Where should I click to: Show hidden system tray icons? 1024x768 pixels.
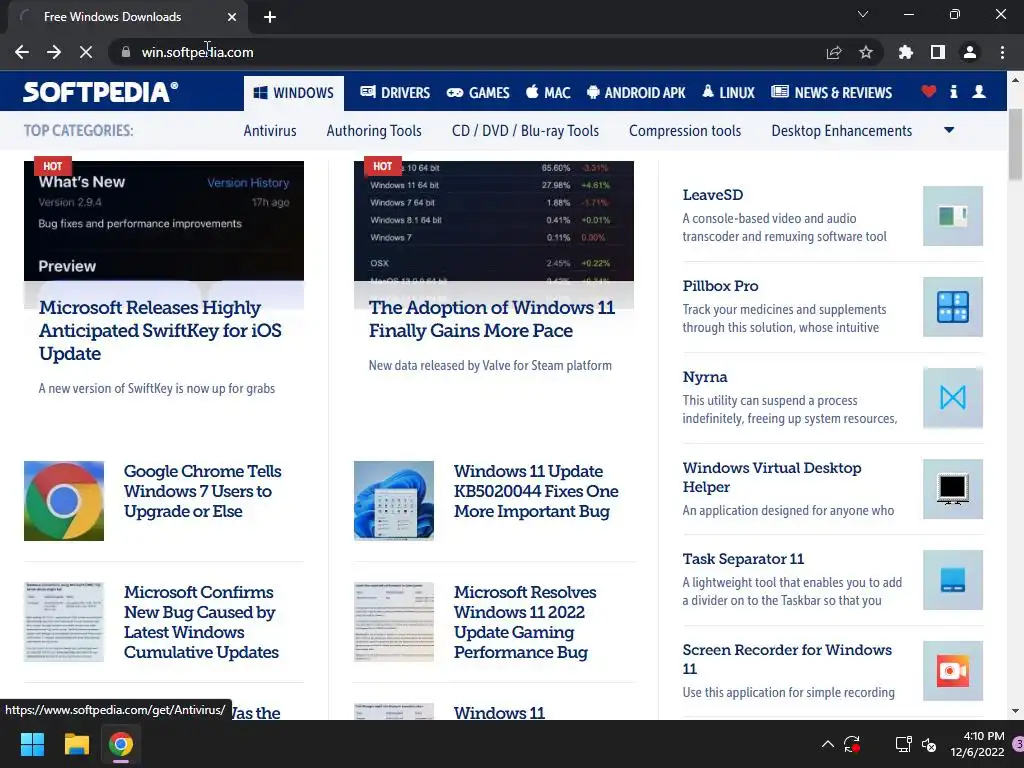(x=827, y=744)
